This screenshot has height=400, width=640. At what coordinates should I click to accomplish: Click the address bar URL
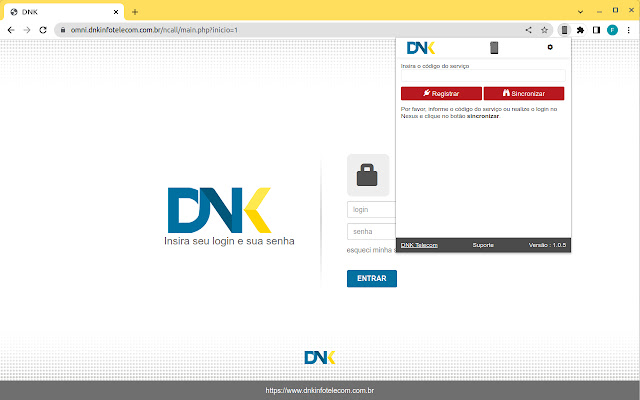(154, 30)
